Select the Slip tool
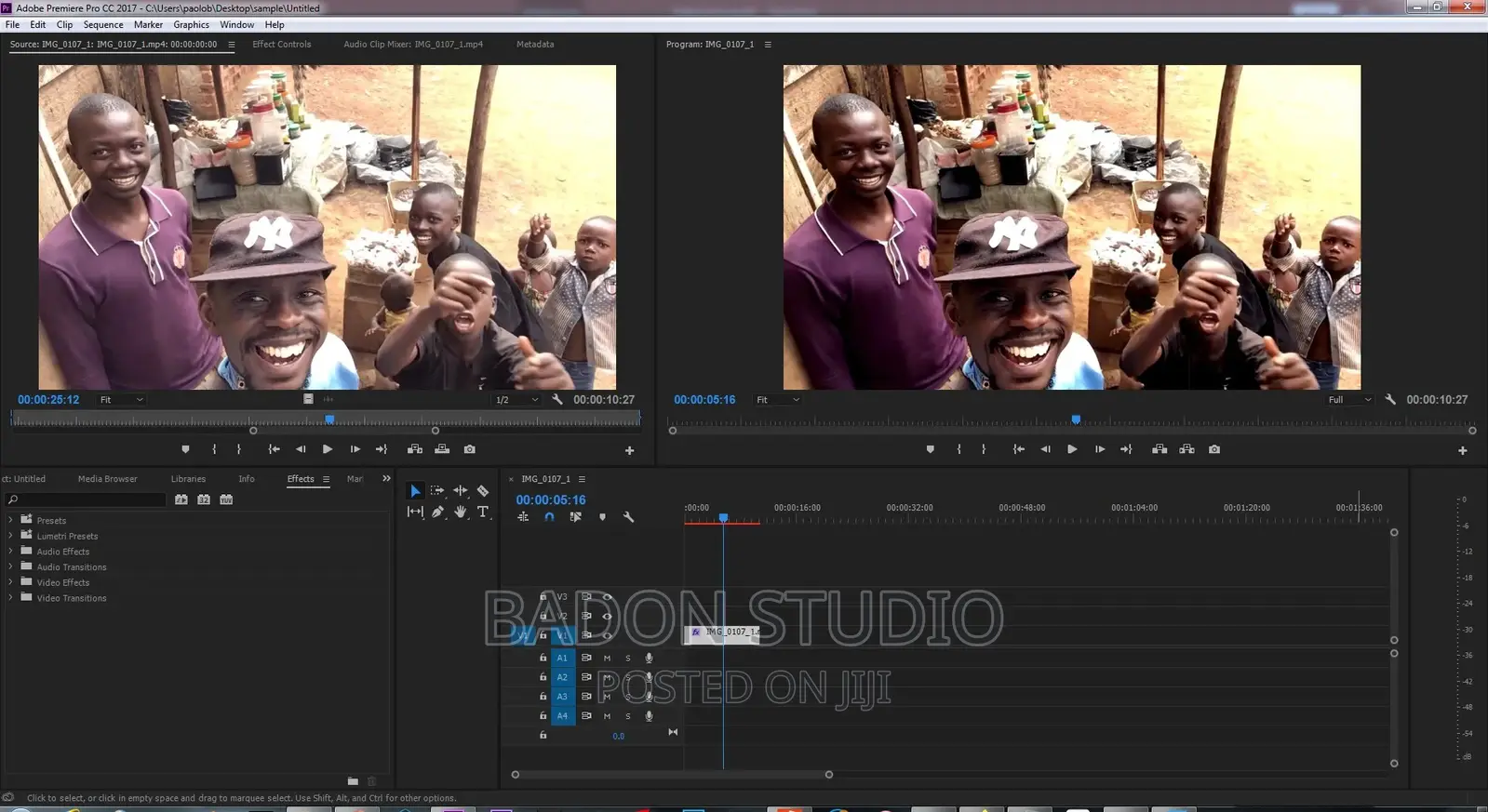This screenshot has width=1488, height=812. pos(415,512)
